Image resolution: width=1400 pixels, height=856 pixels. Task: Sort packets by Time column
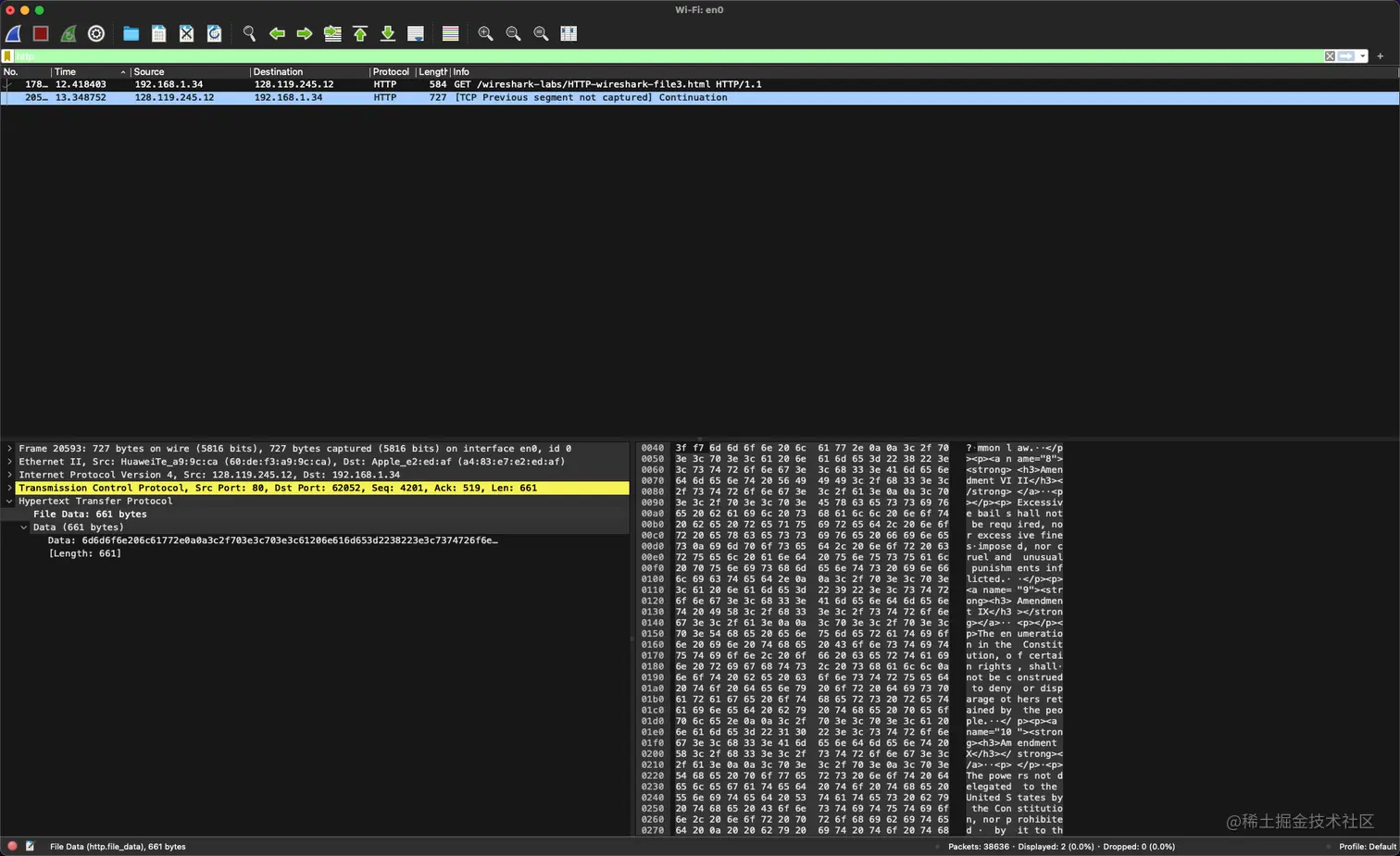[90, 71]
